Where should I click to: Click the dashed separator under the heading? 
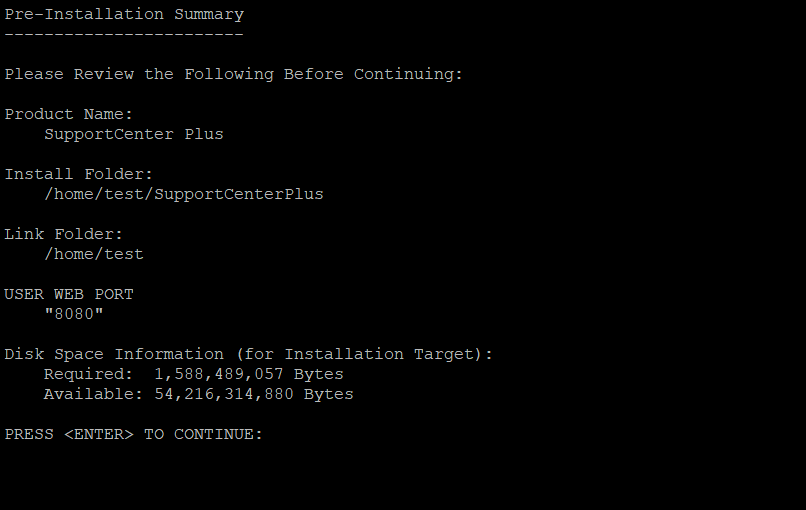pyautogui.click(x=124, y=34)
